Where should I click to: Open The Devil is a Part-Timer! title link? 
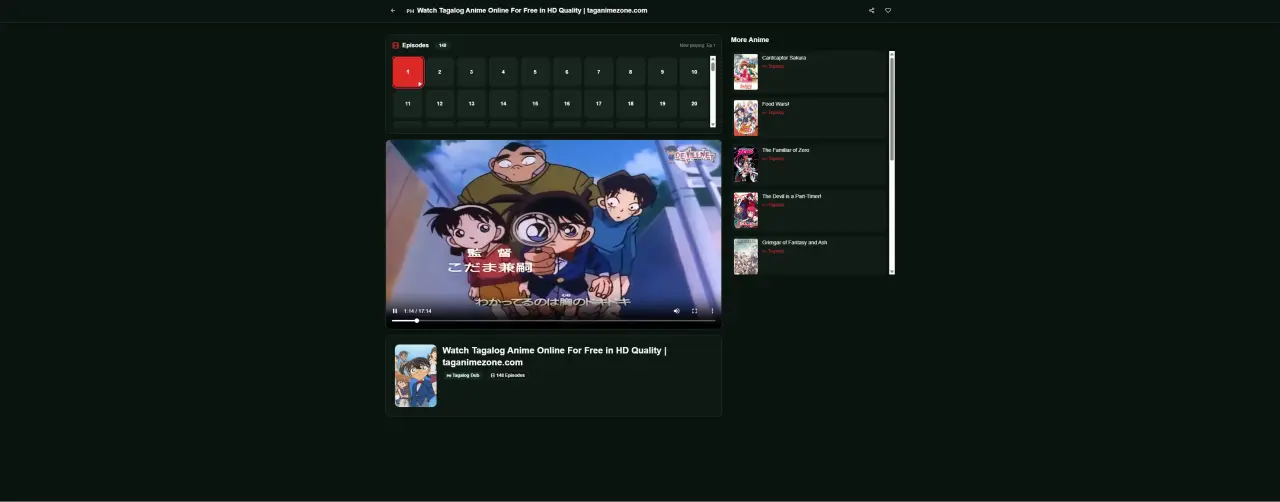pos(792,196)
